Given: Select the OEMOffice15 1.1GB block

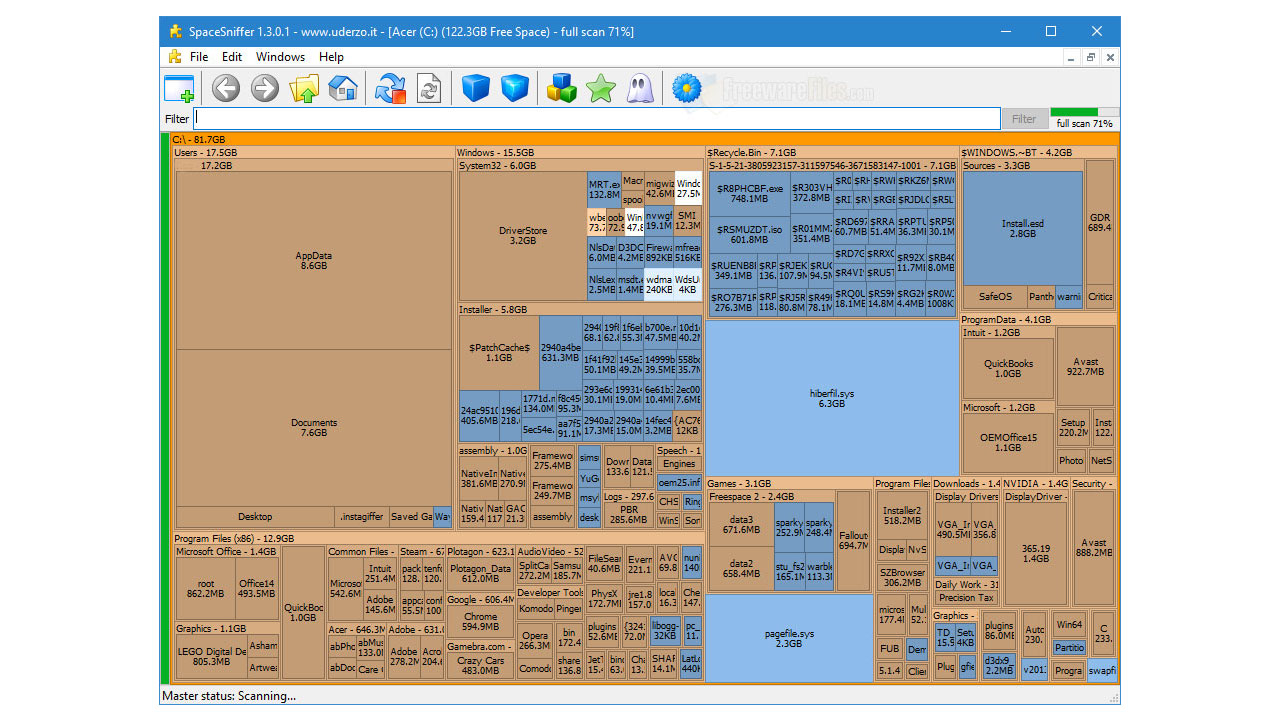Looking at the screenshot, I should 1008,443.
